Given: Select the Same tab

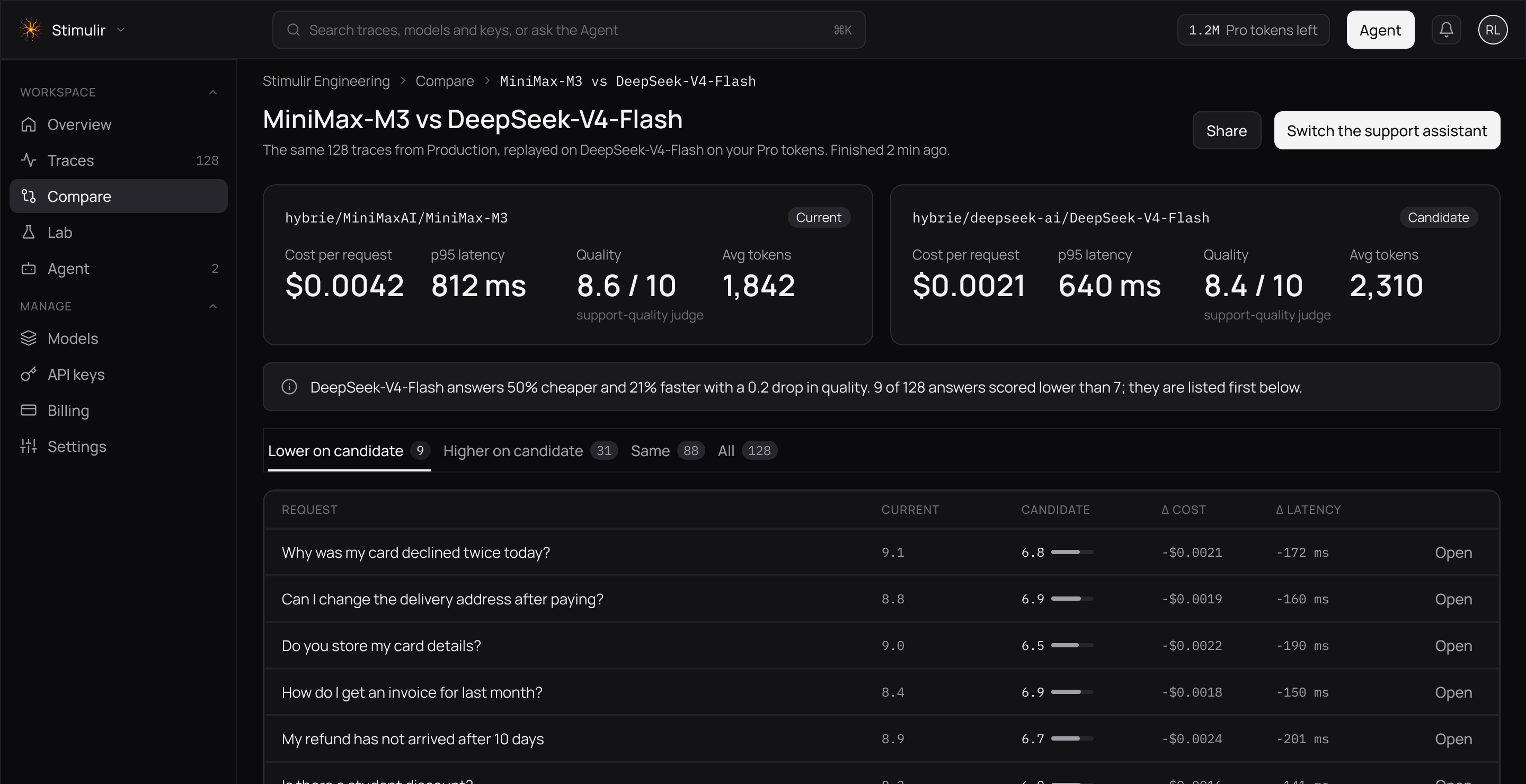Looking at the screenshot, I should tap(668, 451).
